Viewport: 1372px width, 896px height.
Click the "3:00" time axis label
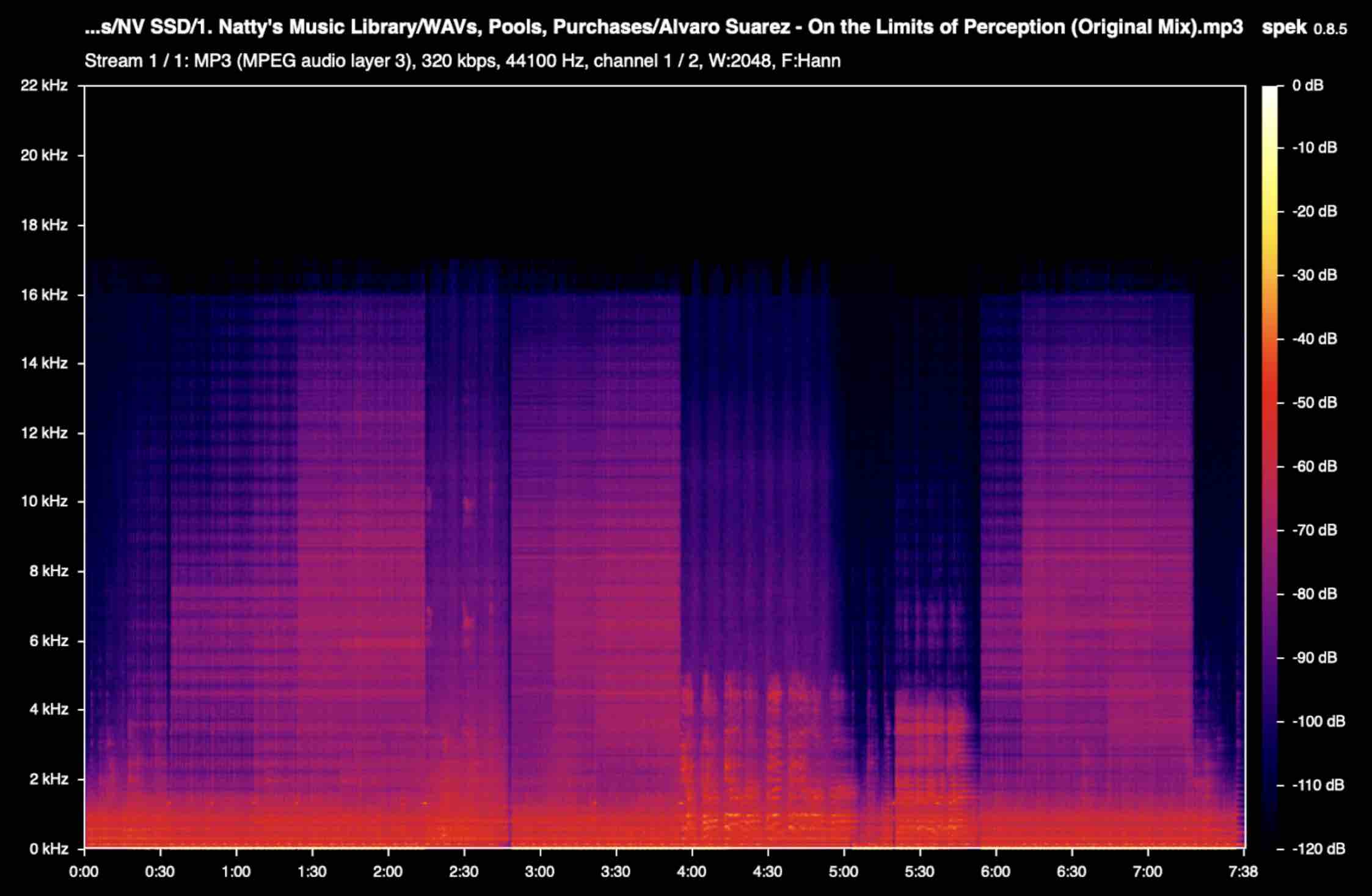[540, 872]
